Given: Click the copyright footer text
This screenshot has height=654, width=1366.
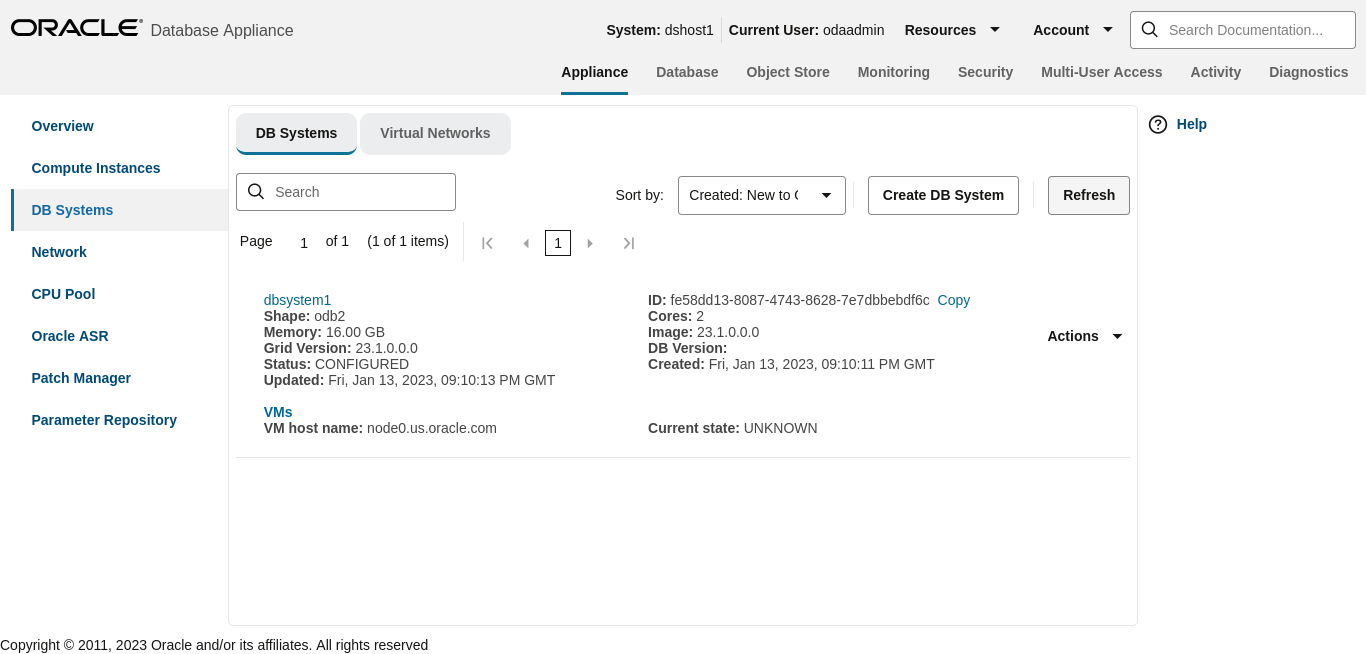Looking at the screenshot, I should [x=214, y=645].
